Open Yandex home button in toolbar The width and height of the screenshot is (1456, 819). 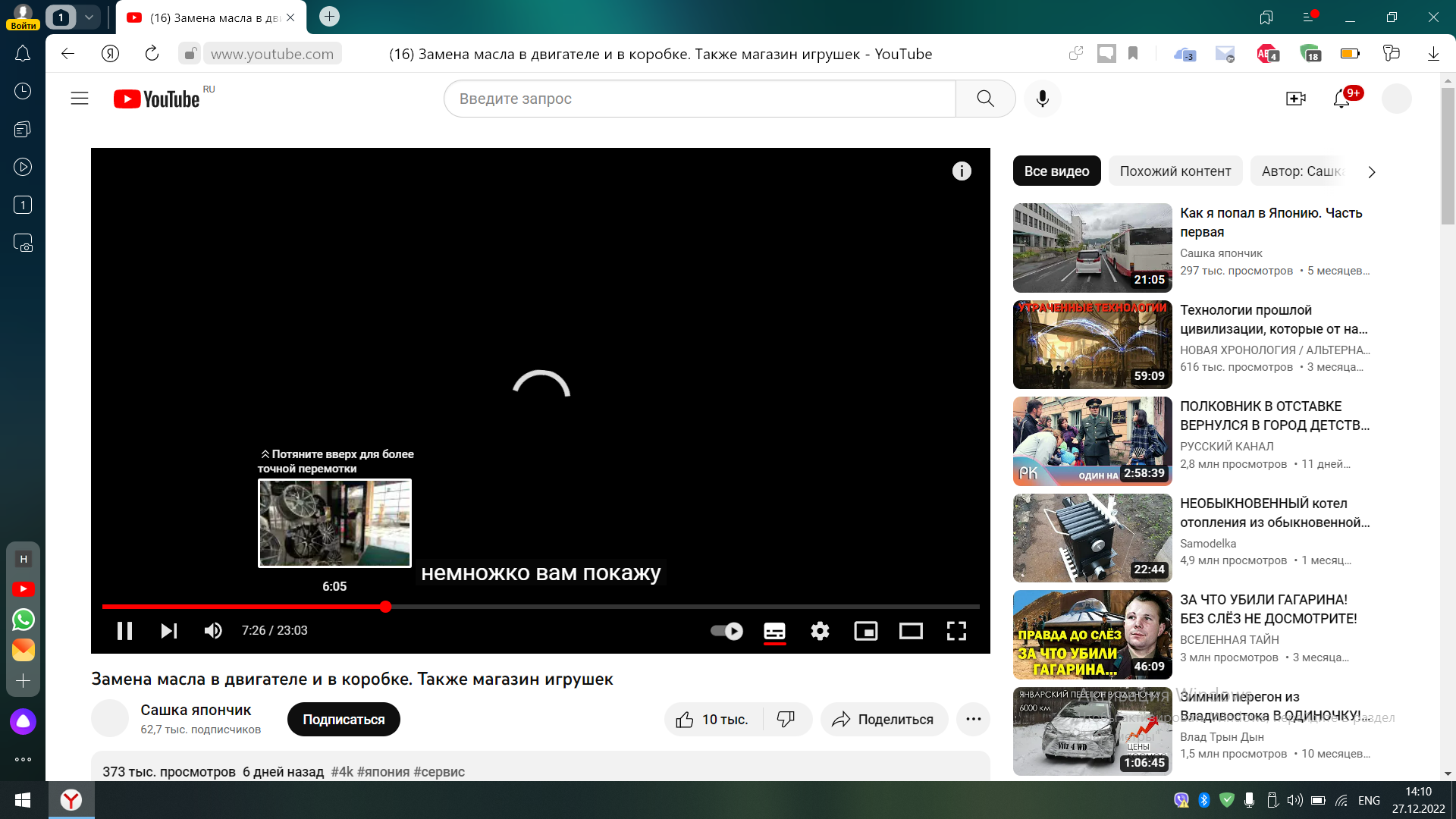[x=111, y=53]
